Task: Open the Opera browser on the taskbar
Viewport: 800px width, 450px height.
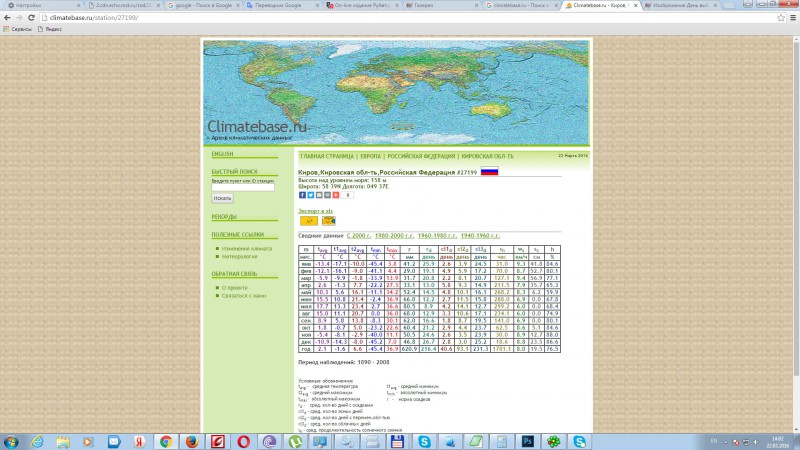Action: click(x=243, y=441)
